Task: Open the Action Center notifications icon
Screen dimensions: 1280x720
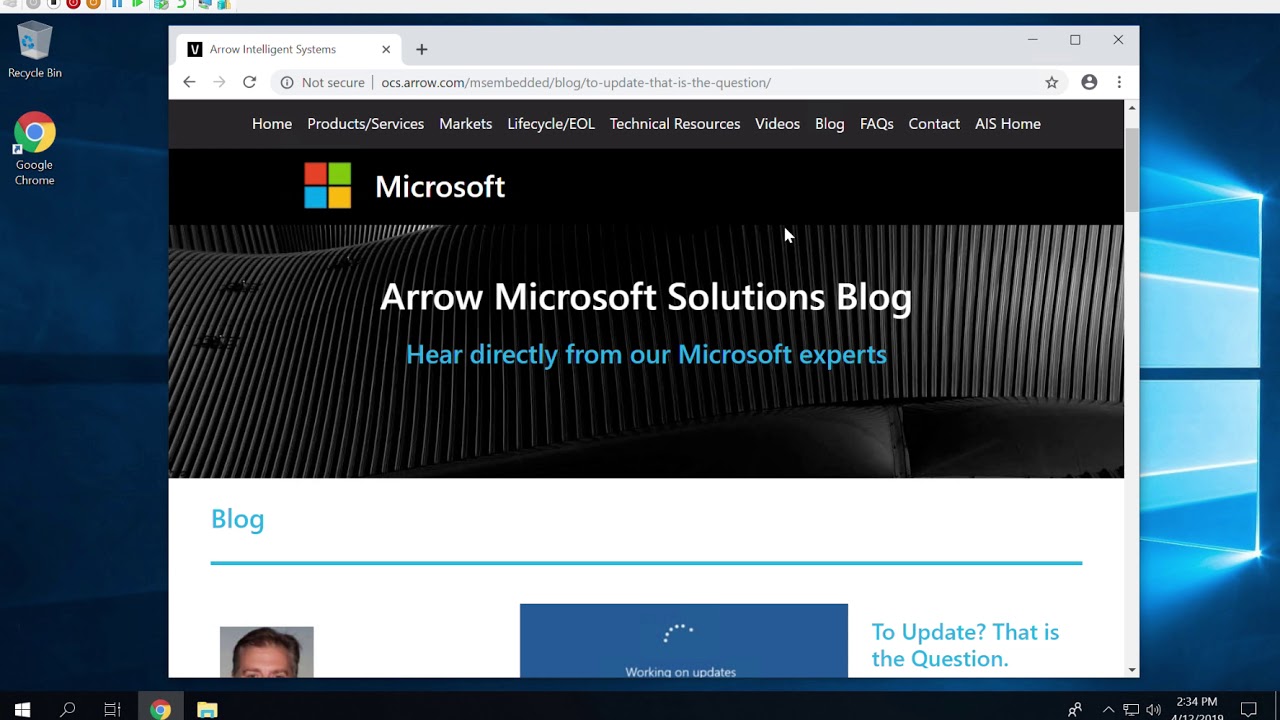Action: tap(1249, 710)
